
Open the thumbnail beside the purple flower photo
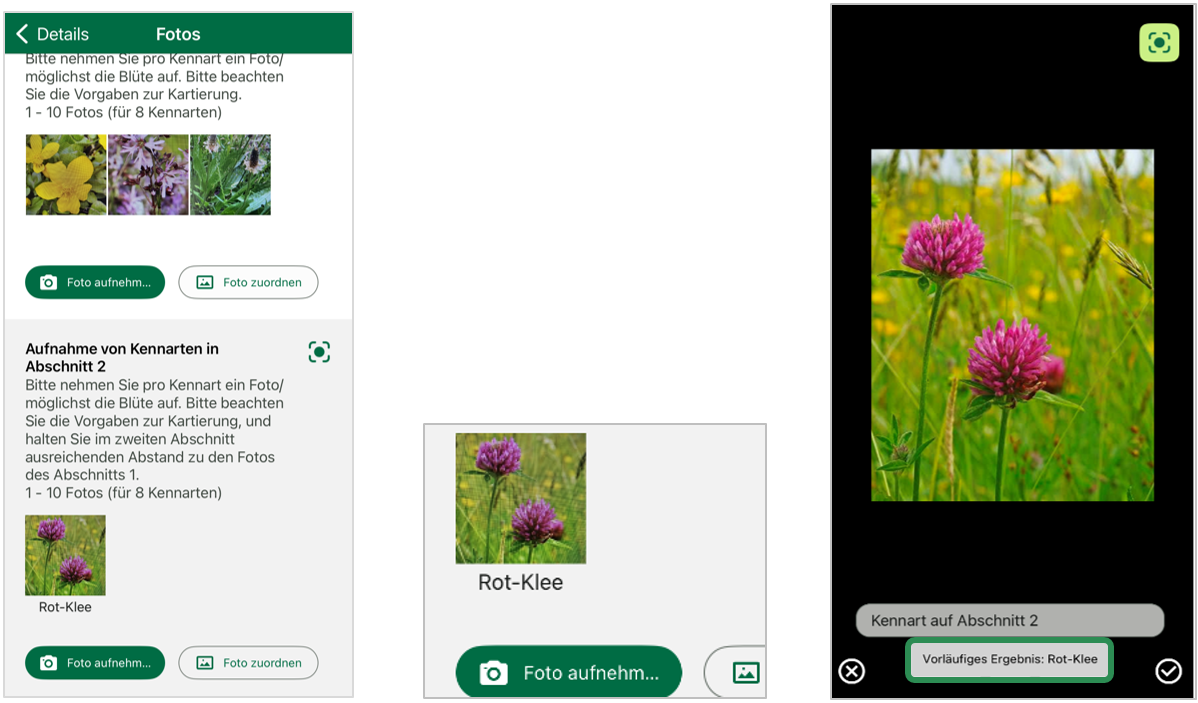point(230,175)
